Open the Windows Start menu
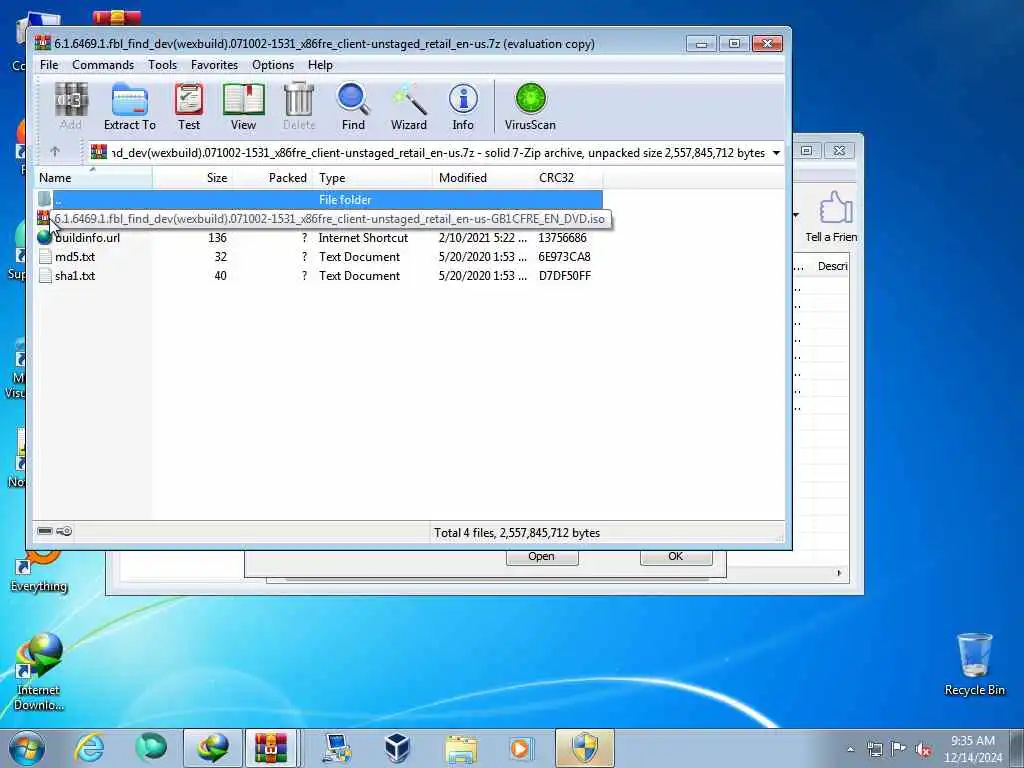 pyautogui.click(x=27, y=748)
